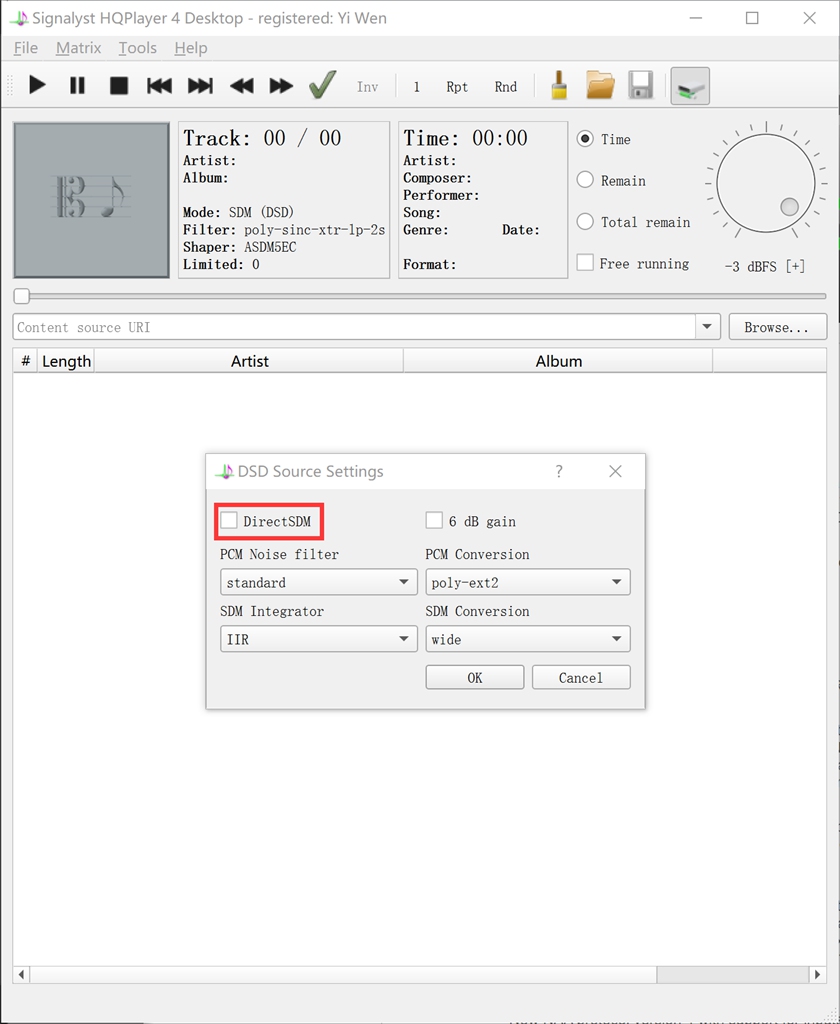The image size is (840, 1024).
Task: Click the dialog's question mark help button
Action: 558,471
